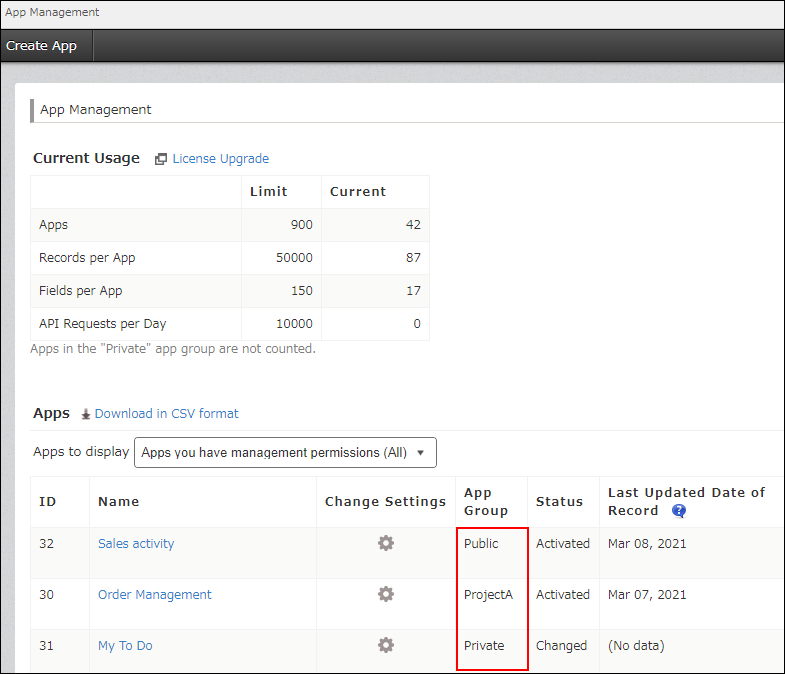Click the Private app group note text

(173, 349)
